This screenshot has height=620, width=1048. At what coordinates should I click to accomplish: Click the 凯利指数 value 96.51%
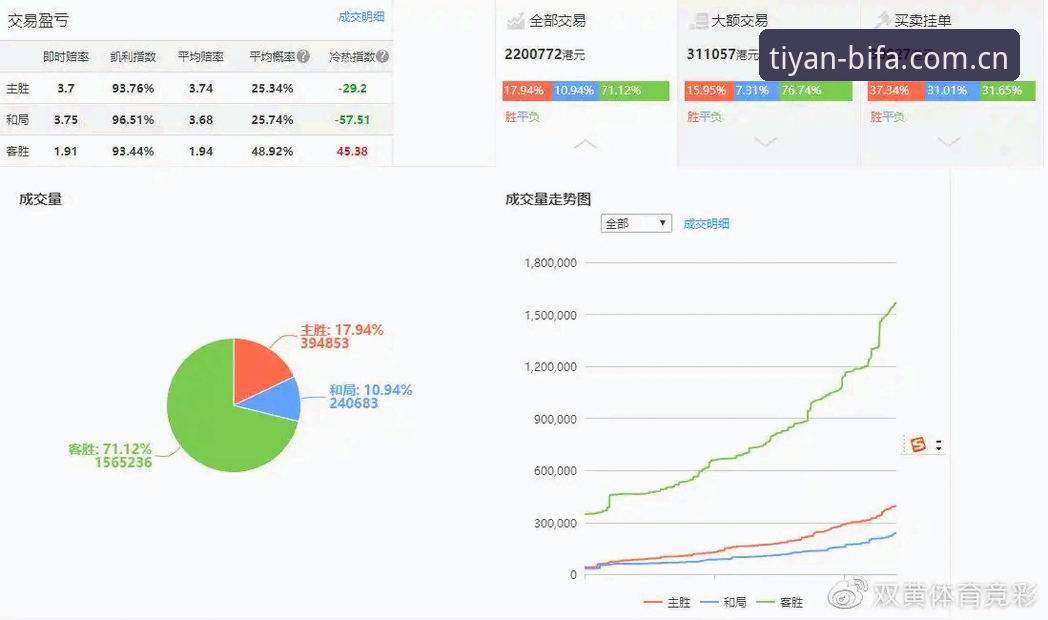coord(133,120)
